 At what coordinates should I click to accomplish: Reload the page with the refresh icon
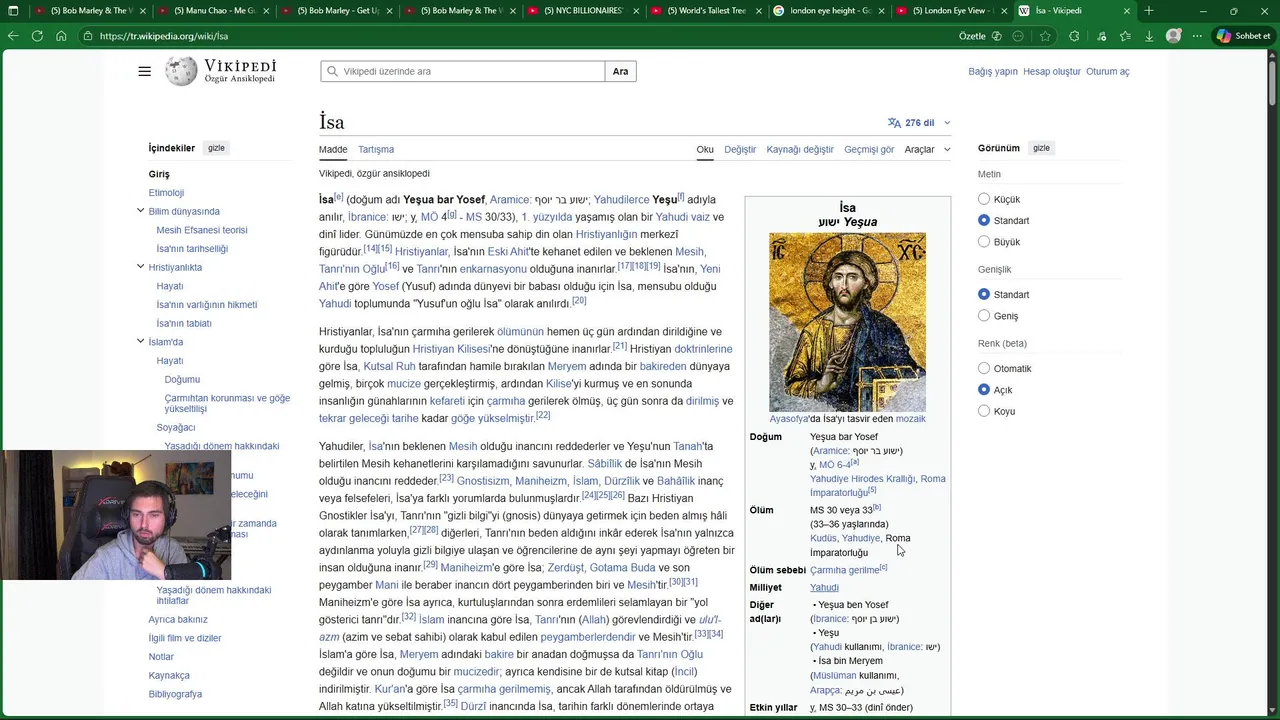click(37, 36)
